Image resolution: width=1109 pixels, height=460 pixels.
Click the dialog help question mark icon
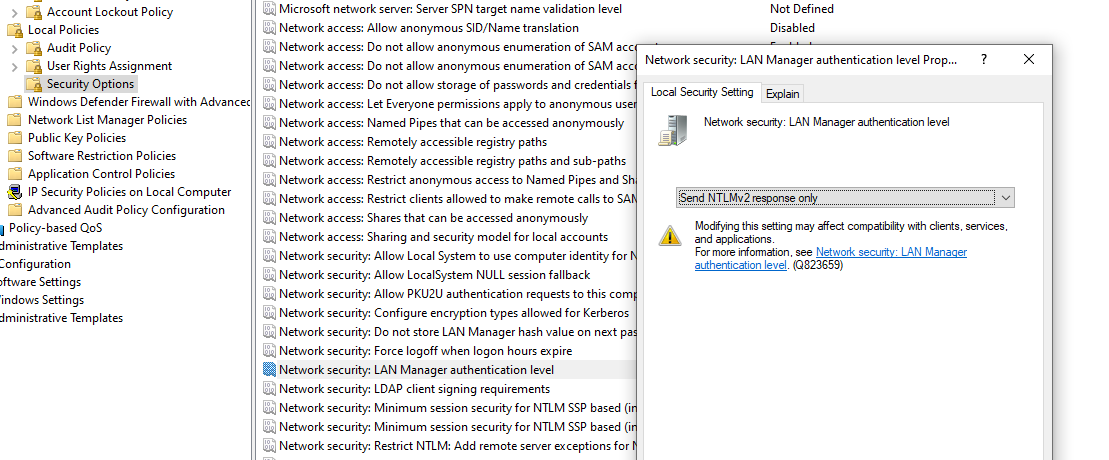[x=984, y=59]
